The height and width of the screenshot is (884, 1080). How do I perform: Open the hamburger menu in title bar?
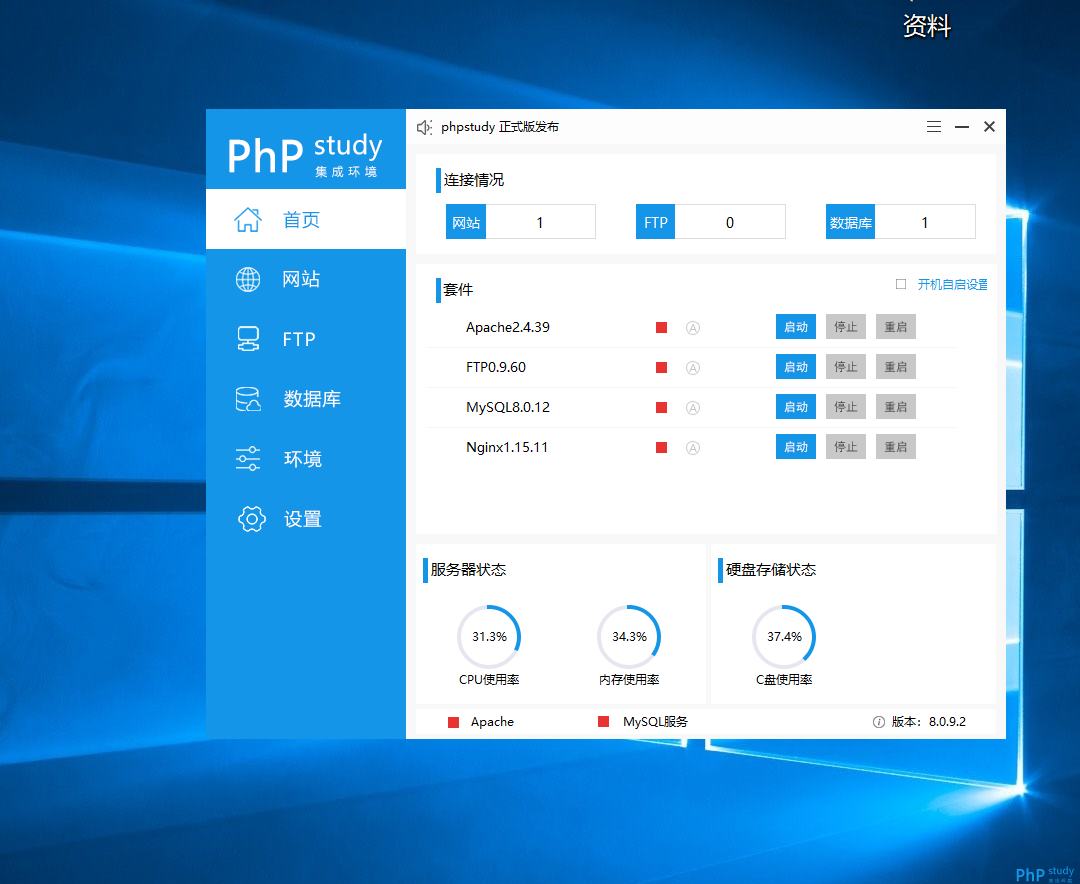coord(934,127)
